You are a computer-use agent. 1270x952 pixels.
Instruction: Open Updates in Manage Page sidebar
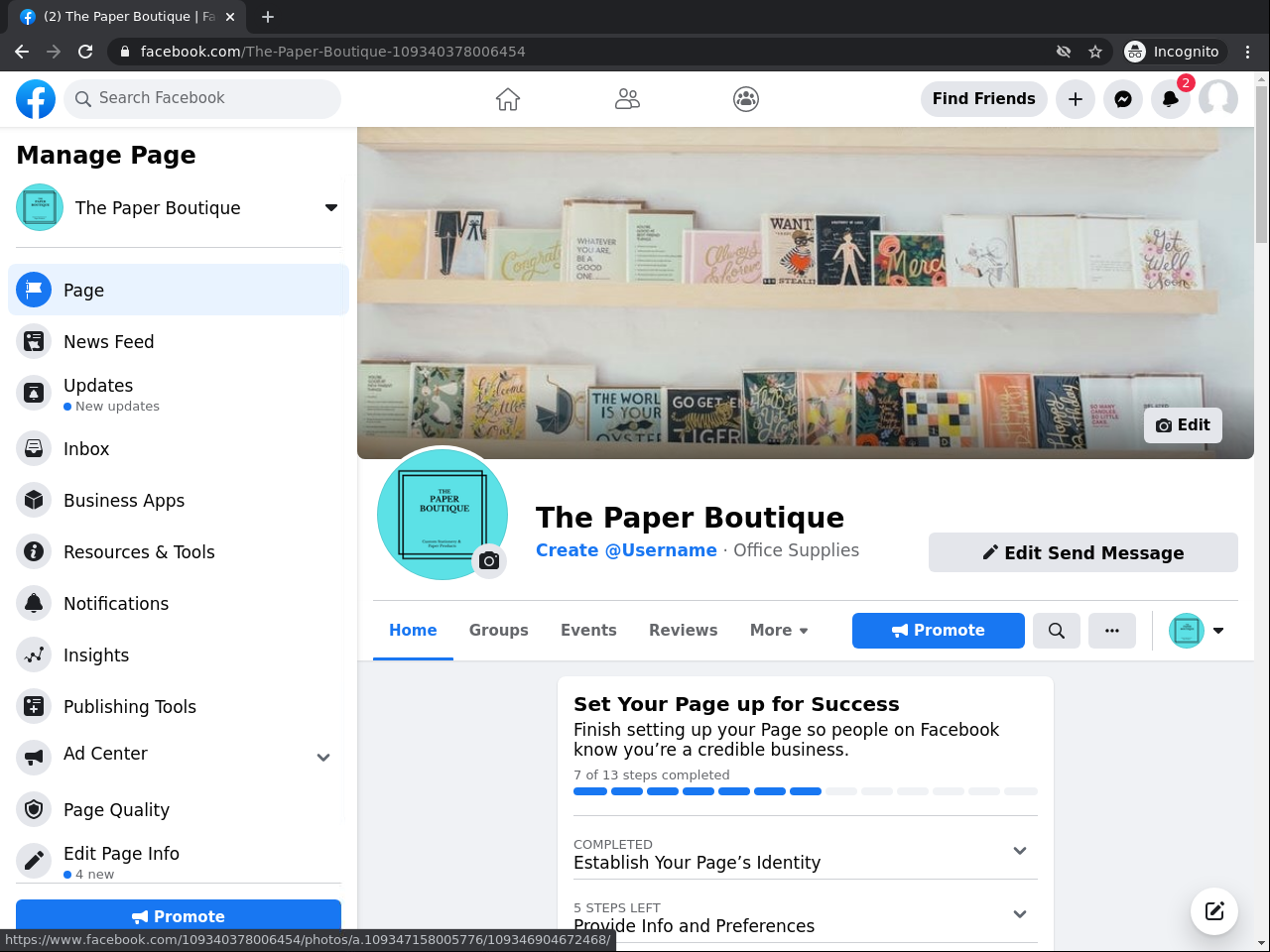click(x=179, y=394)
